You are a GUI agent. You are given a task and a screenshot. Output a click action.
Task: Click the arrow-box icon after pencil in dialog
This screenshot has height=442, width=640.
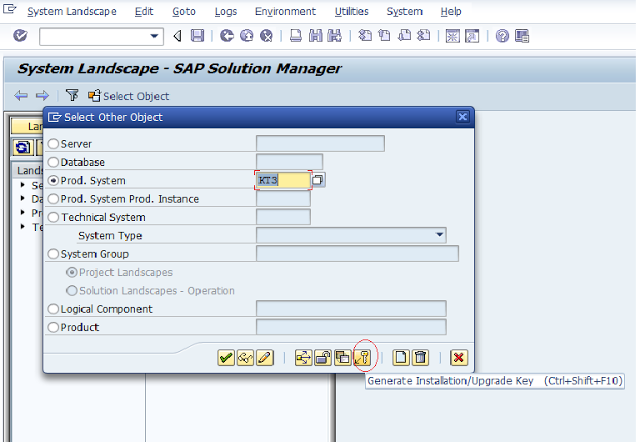click(x=303, y=358)
